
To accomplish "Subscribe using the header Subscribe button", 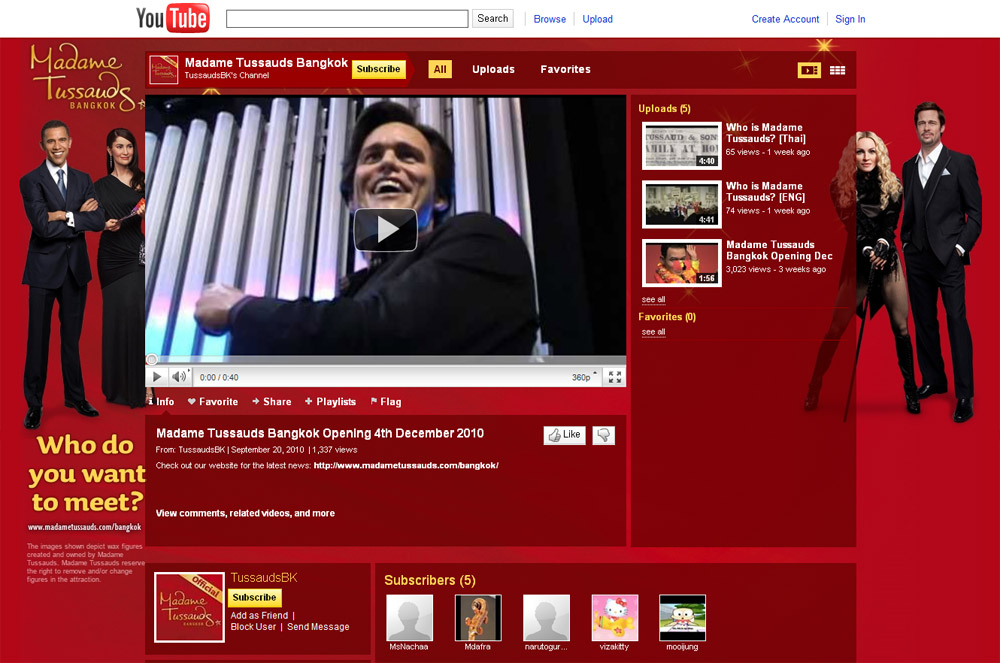I will tap(378, 69).
